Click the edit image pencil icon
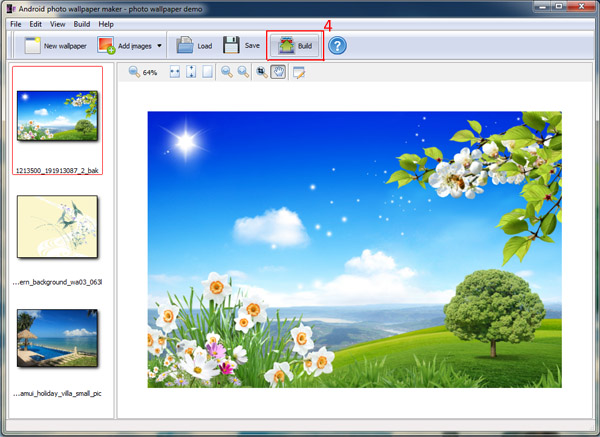Screen dimensions: 600x437 pos(298,73)
